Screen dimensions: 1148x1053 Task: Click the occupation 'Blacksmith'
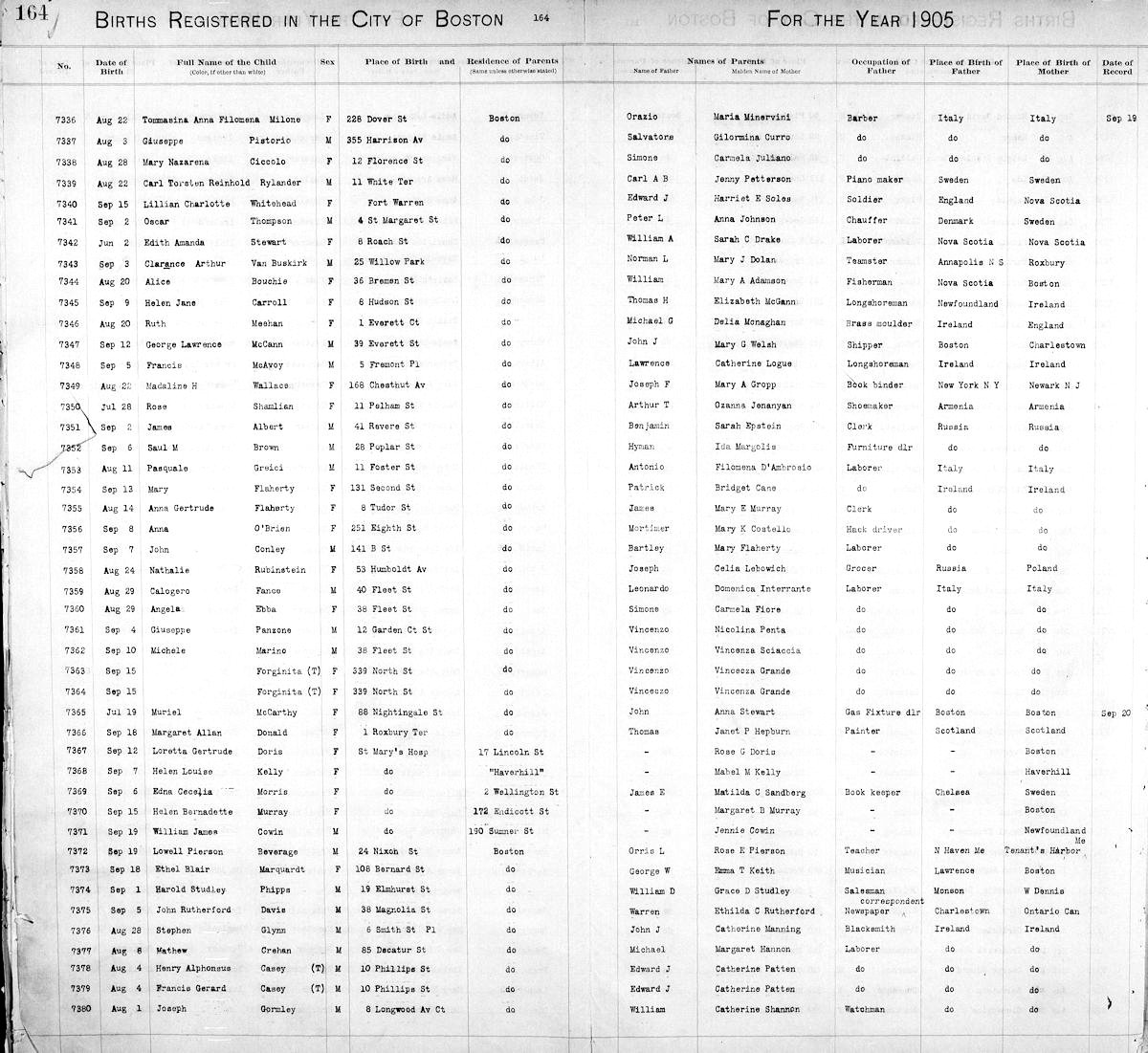pyautogui.click(x=872, y=929)
